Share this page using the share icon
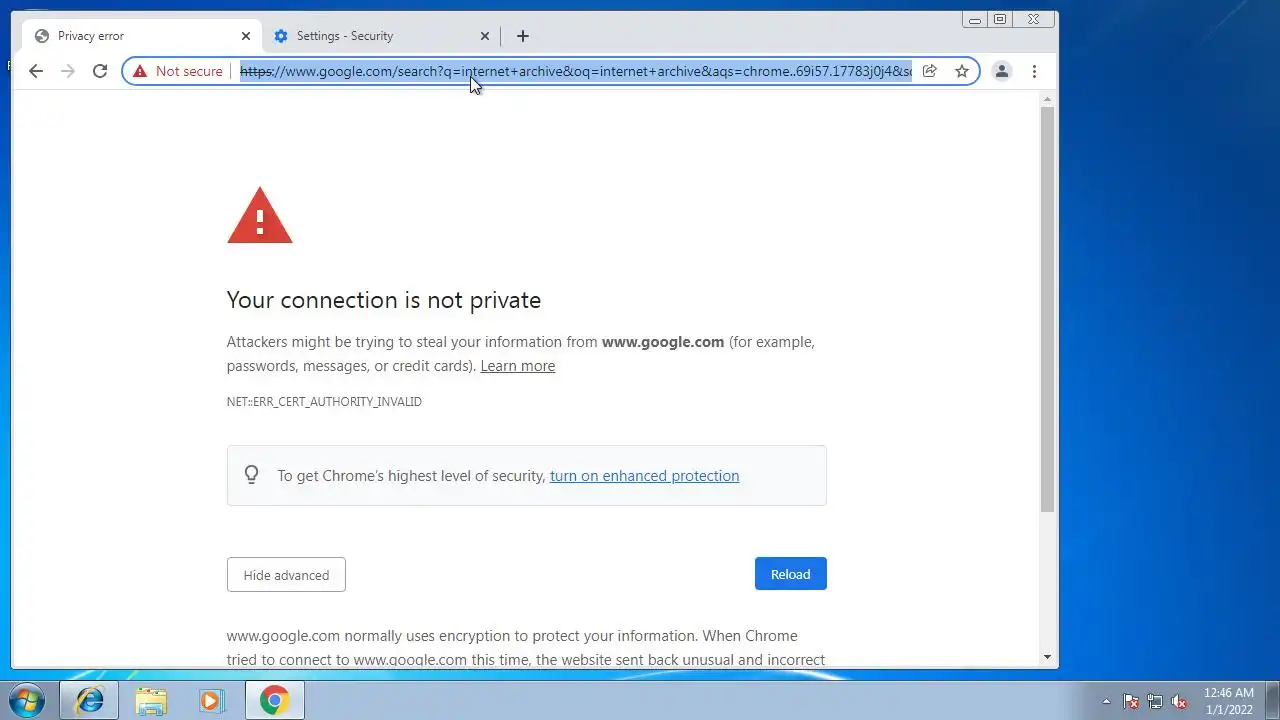 click(x=929, y=71)
